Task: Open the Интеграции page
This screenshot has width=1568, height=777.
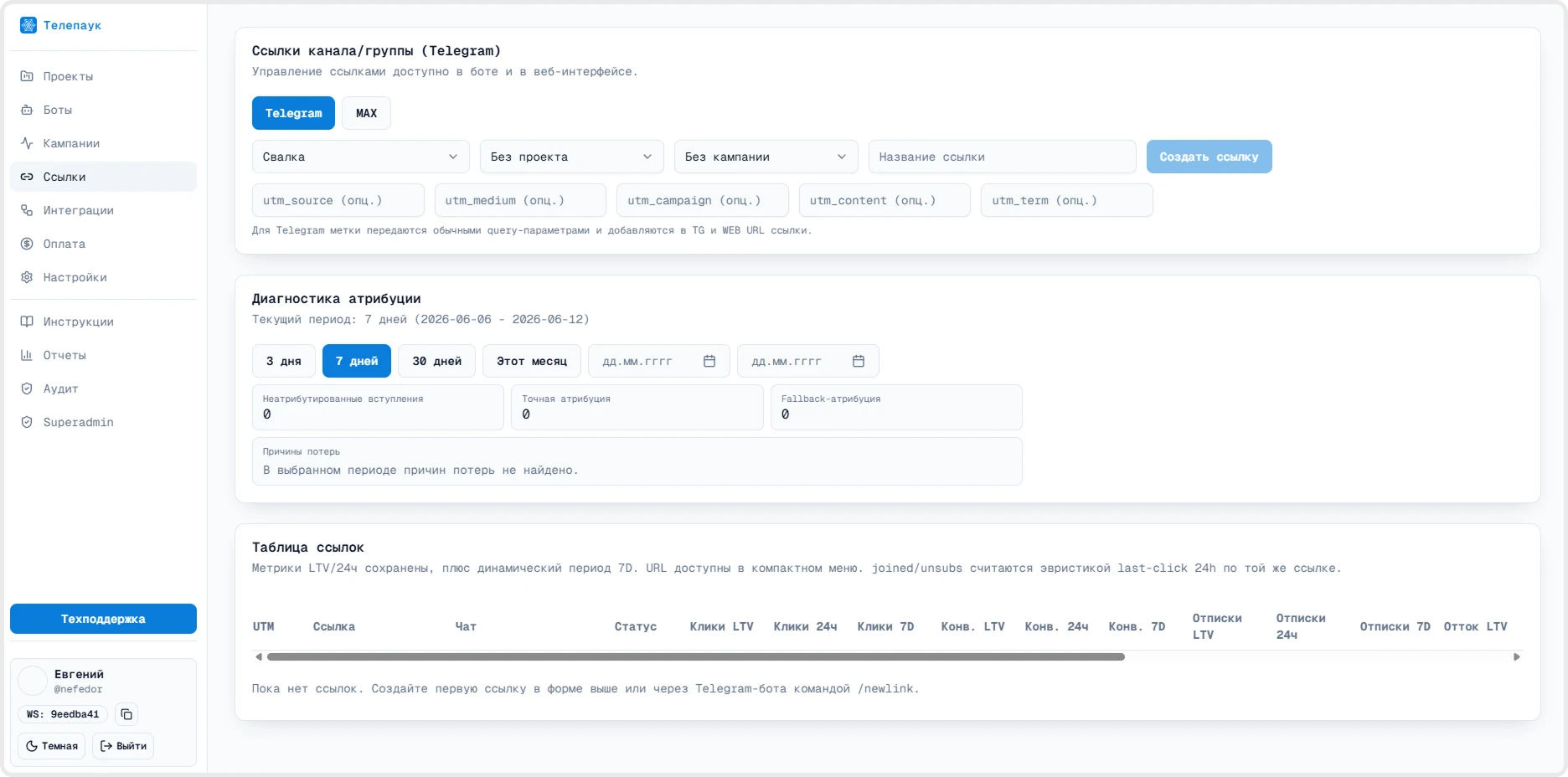Action: point(103,210)
